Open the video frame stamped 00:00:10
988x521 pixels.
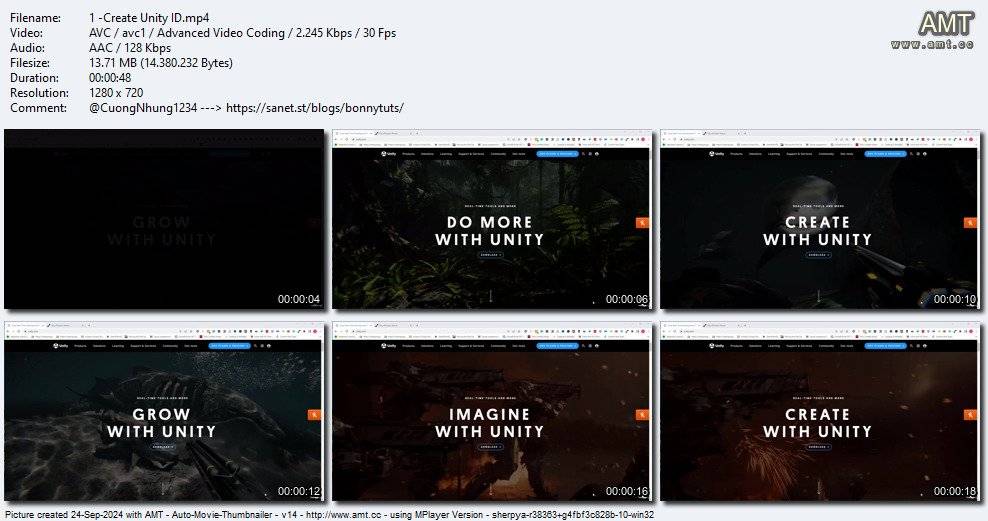[819, 219]
